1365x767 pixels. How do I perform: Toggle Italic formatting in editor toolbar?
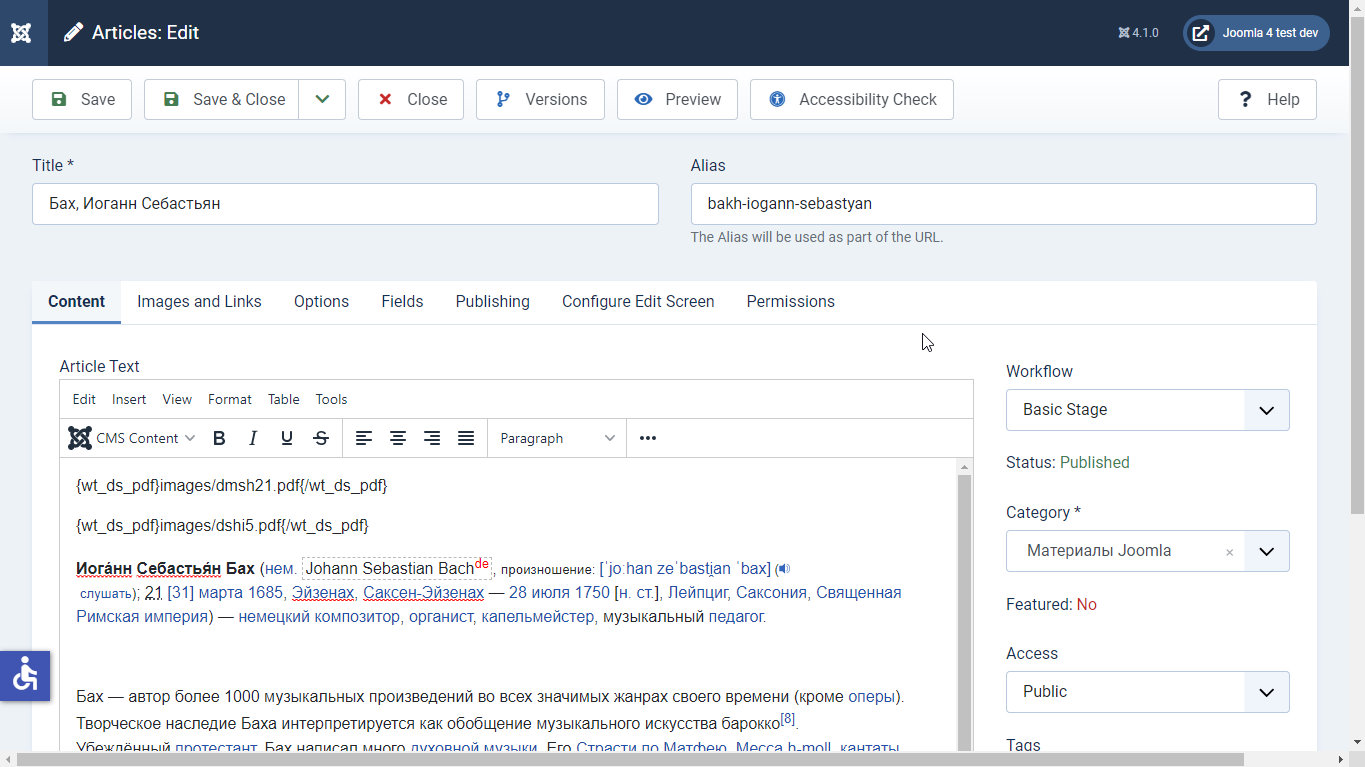253,438
